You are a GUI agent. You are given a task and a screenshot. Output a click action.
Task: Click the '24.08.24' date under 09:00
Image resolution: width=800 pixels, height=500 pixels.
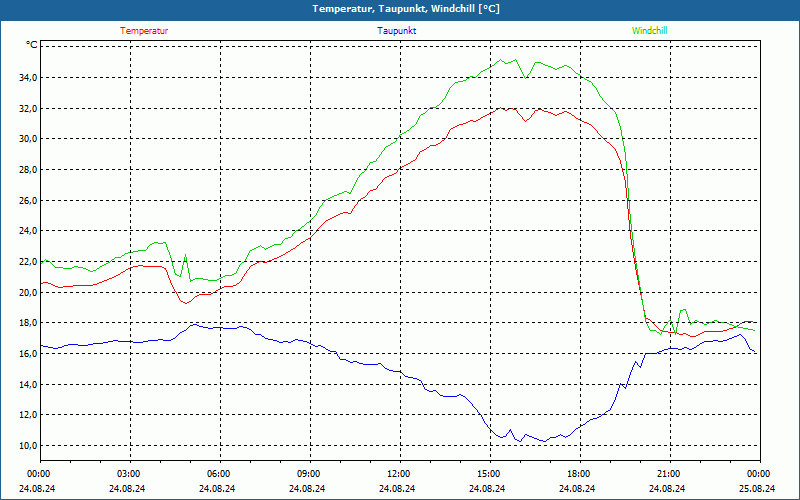(308, 488)
